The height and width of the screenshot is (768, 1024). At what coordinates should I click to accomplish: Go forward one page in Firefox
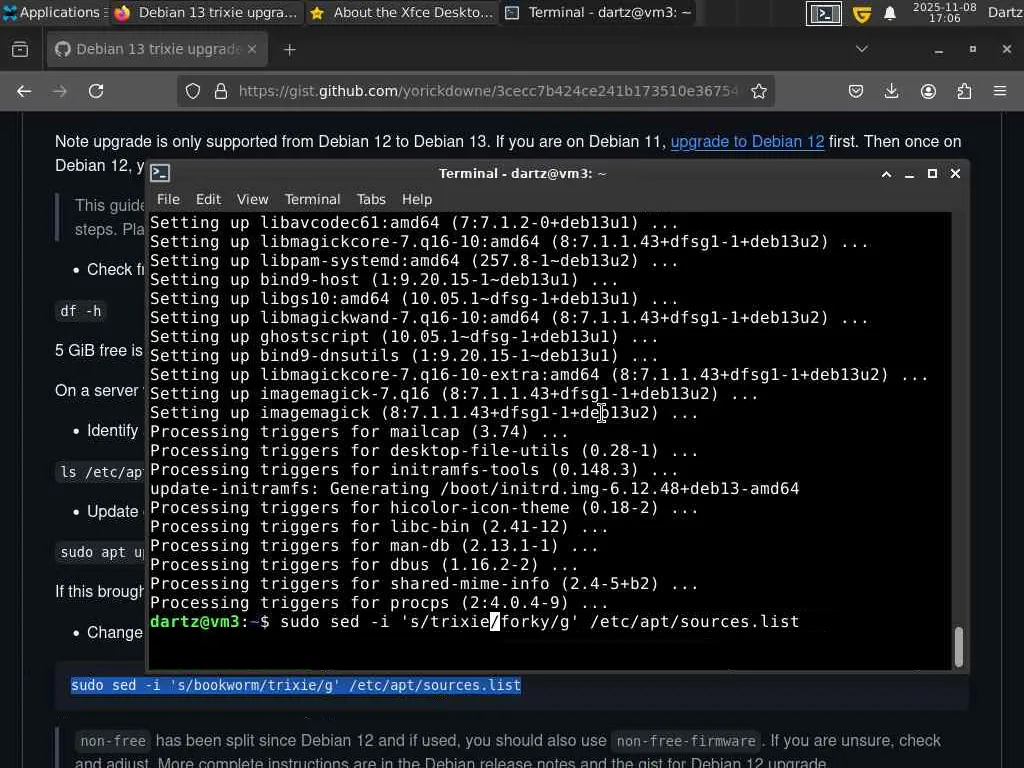click(60, 91)
